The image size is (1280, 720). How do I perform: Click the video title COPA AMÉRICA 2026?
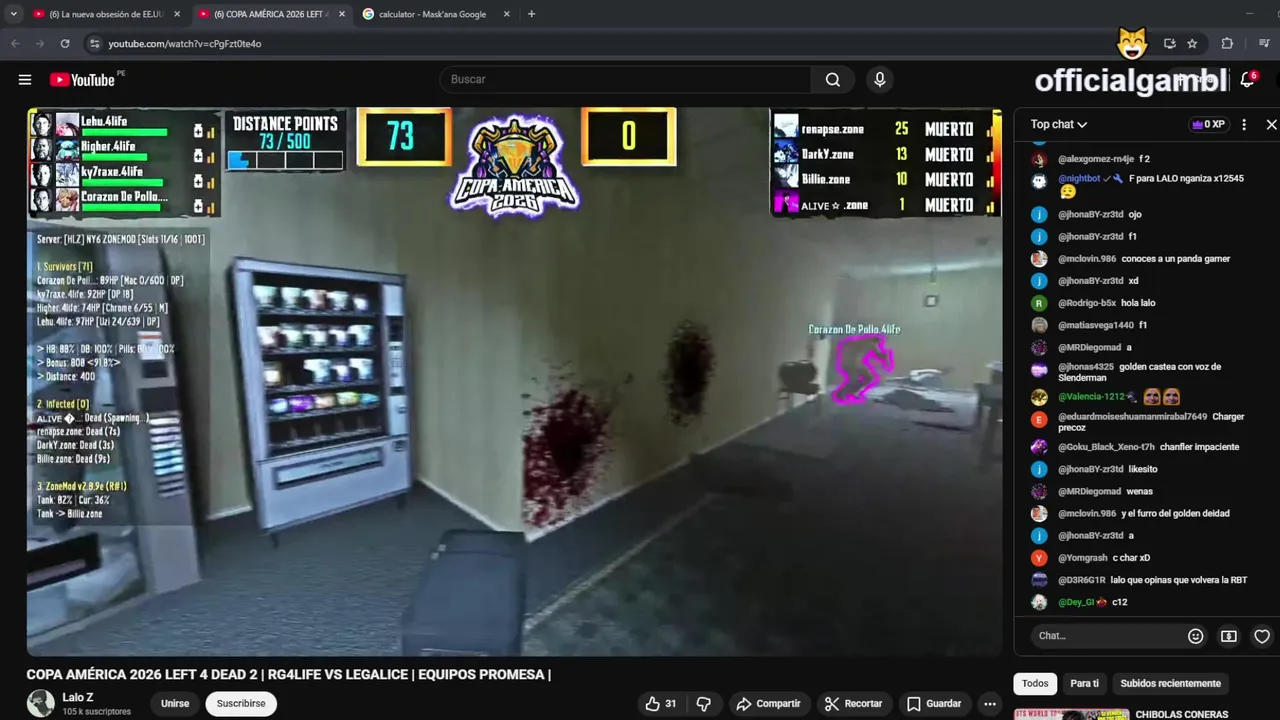(289, 675)
